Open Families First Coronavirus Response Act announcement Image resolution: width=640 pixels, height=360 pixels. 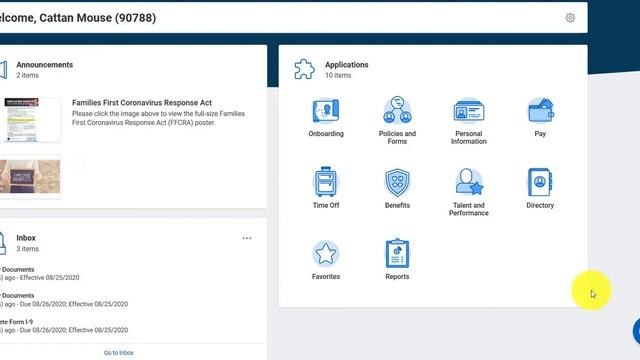click(142, 102)
